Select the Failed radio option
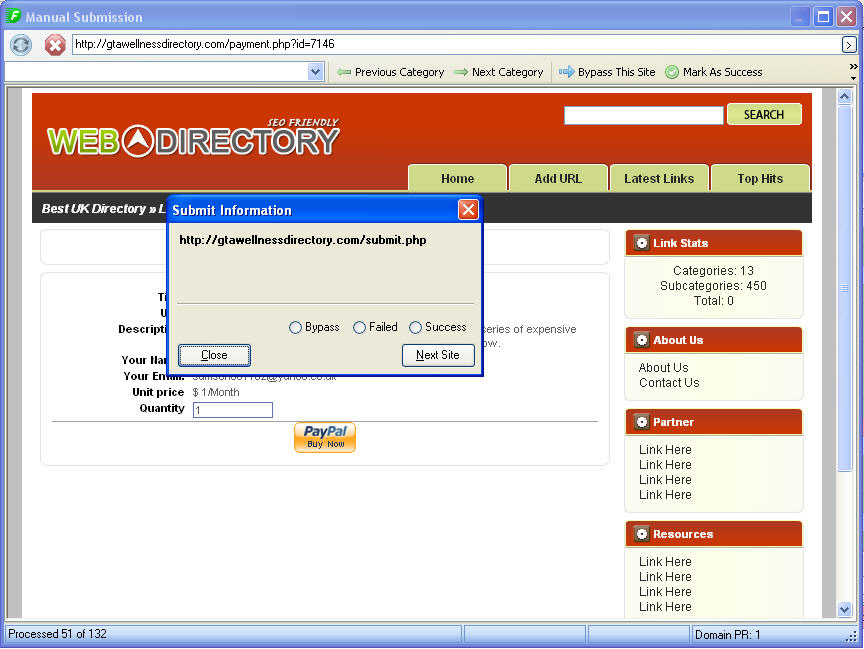 [359, 328]
